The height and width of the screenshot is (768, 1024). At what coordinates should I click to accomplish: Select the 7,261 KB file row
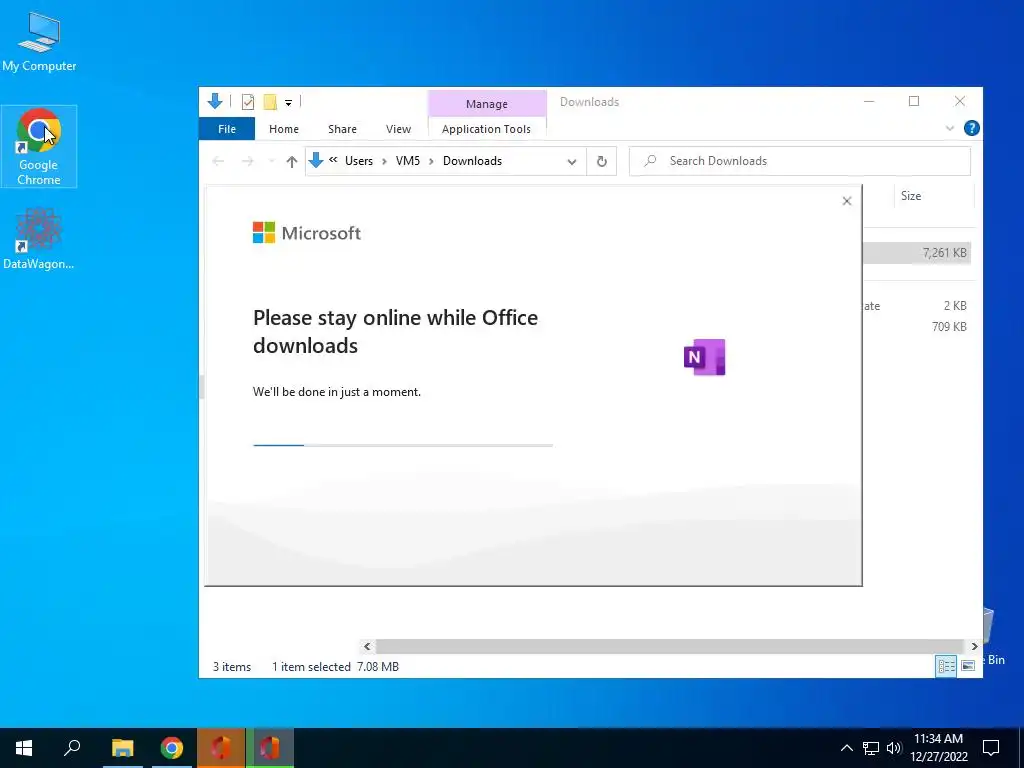(917, 253)
